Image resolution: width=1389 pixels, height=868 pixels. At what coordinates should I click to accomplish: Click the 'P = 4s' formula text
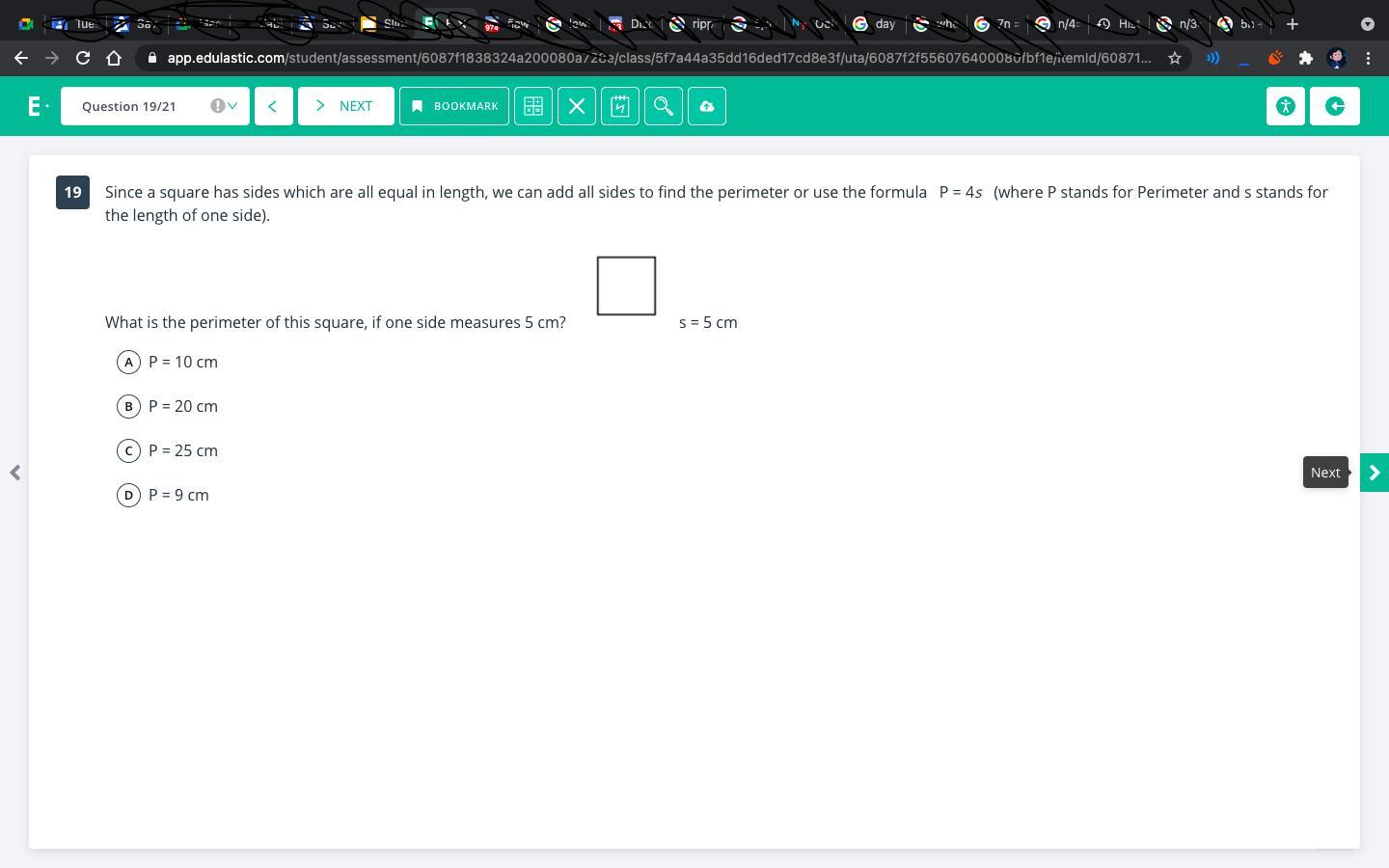coord(961,192)
